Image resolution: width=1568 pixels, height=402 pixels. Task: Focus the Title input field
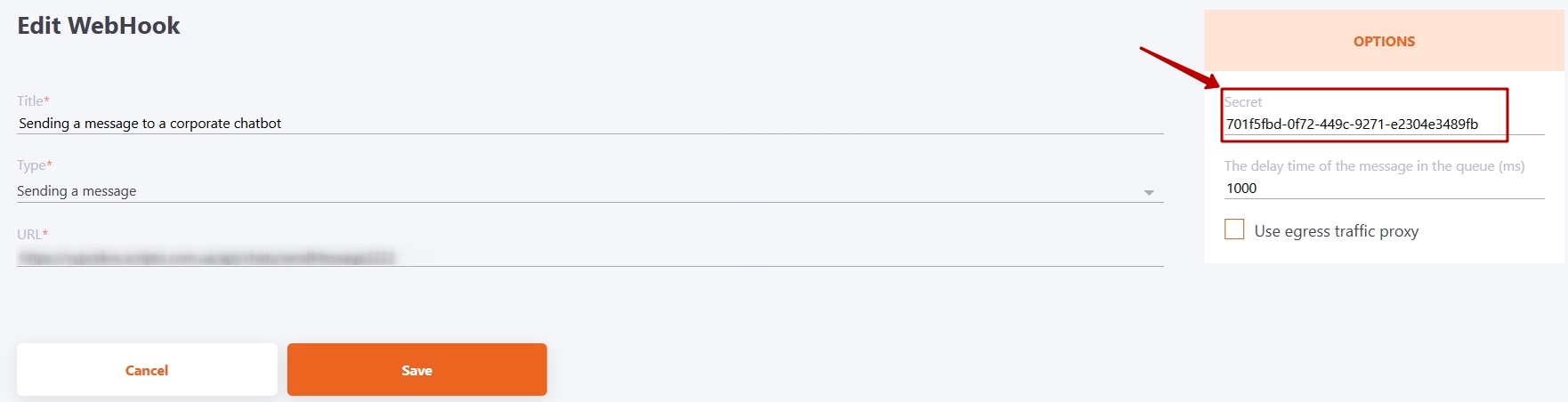(587, 124)
